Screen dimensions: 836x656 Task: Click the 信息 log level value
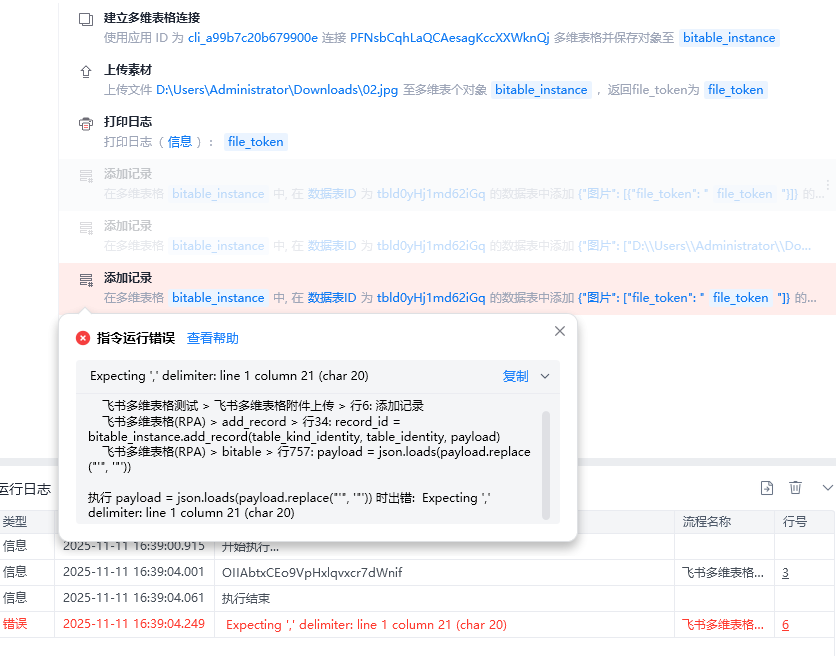point(180,142)
